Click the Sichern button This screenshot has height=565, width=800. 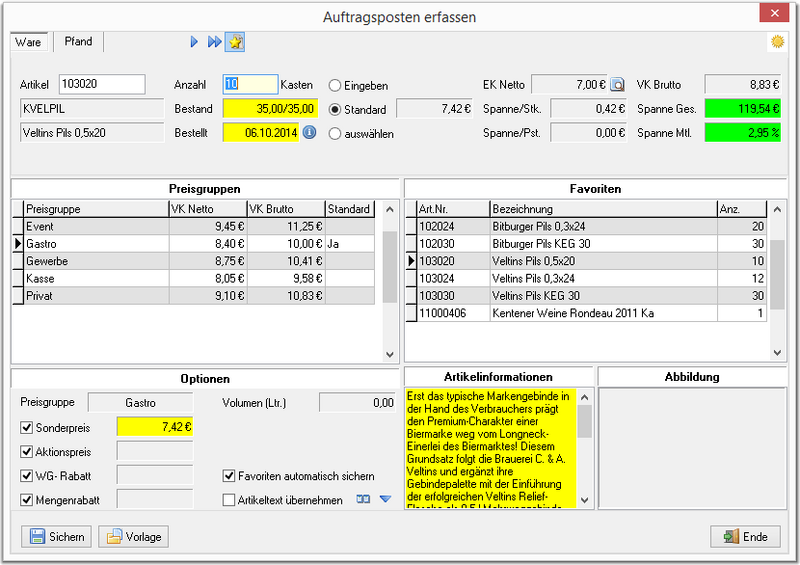tap(56, 536)
